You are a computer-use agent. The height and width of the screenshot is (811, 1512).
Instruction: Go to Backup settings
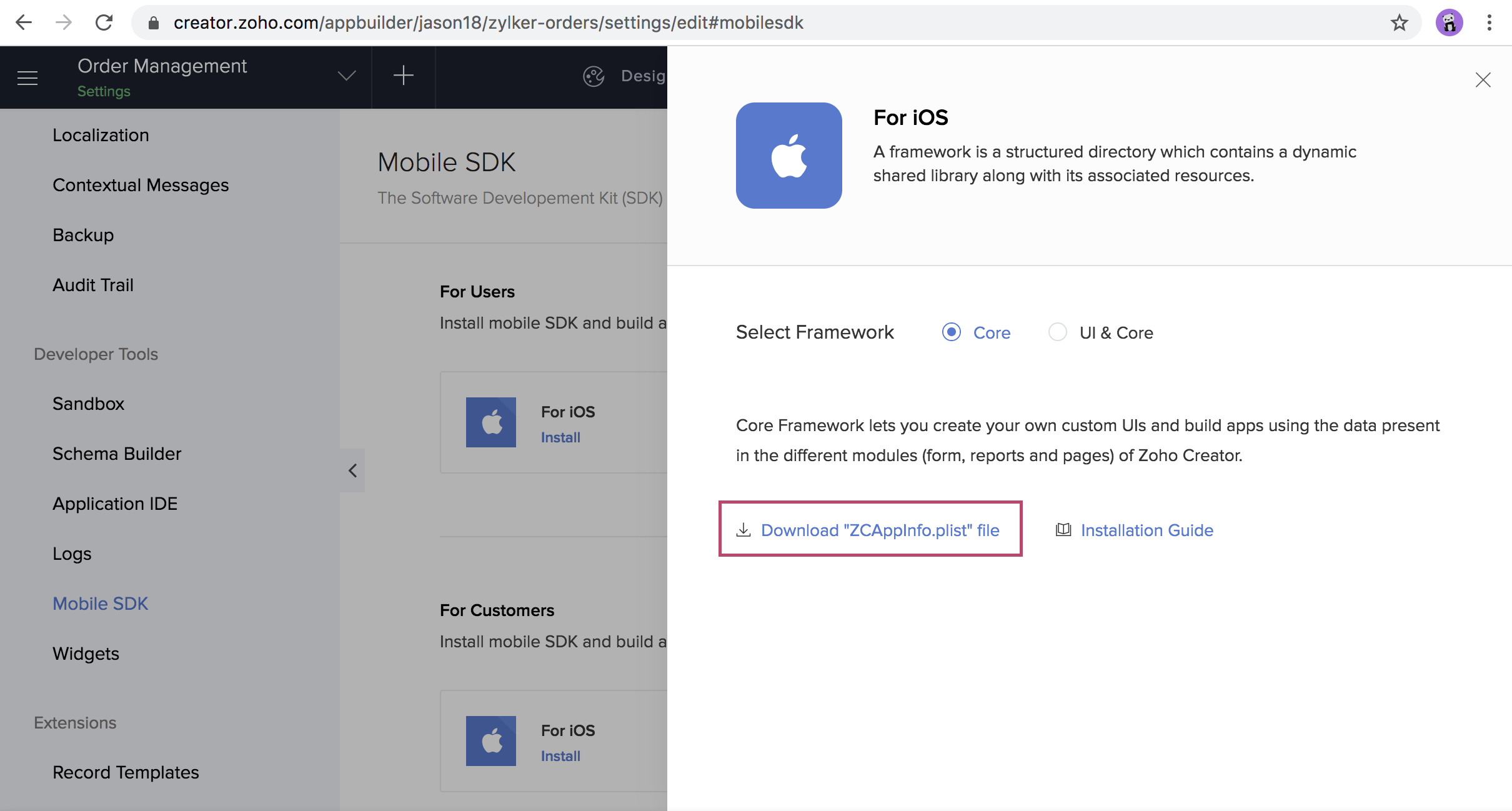click(83, 235)
